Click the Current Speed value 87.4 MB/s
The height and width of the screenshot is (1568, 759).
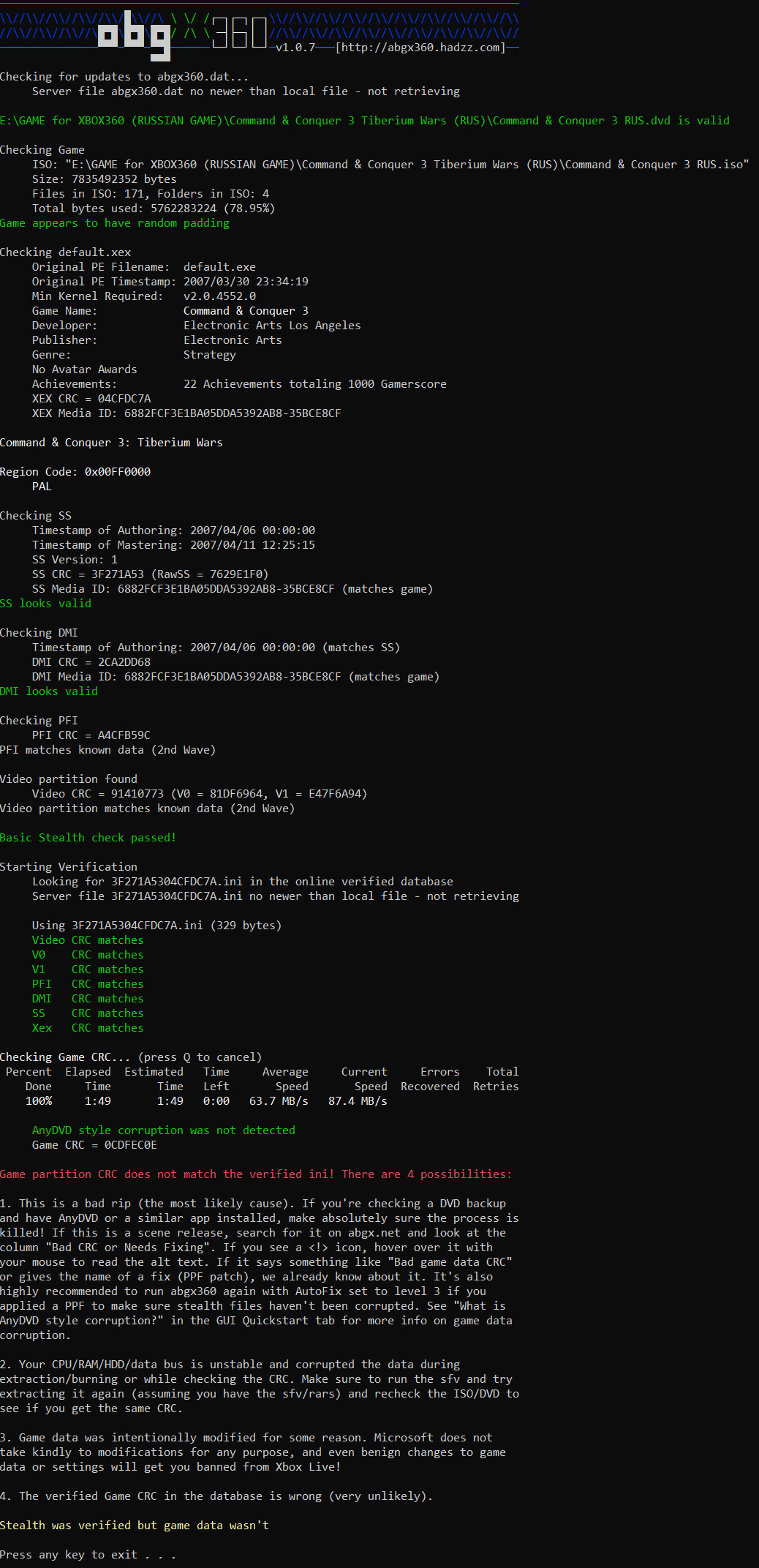[x=358, y=1101]
